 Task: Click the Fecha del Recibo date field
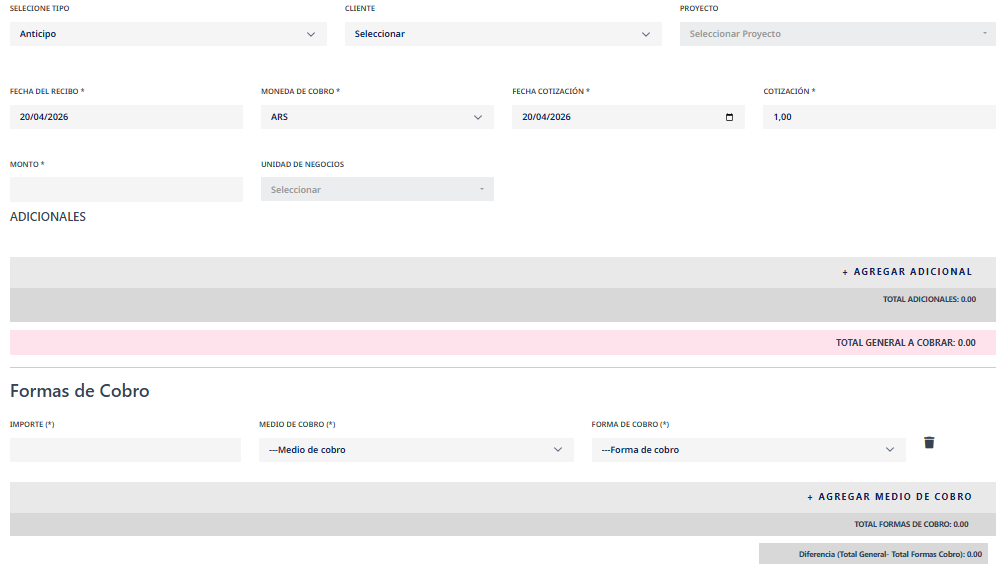[126, 117]
